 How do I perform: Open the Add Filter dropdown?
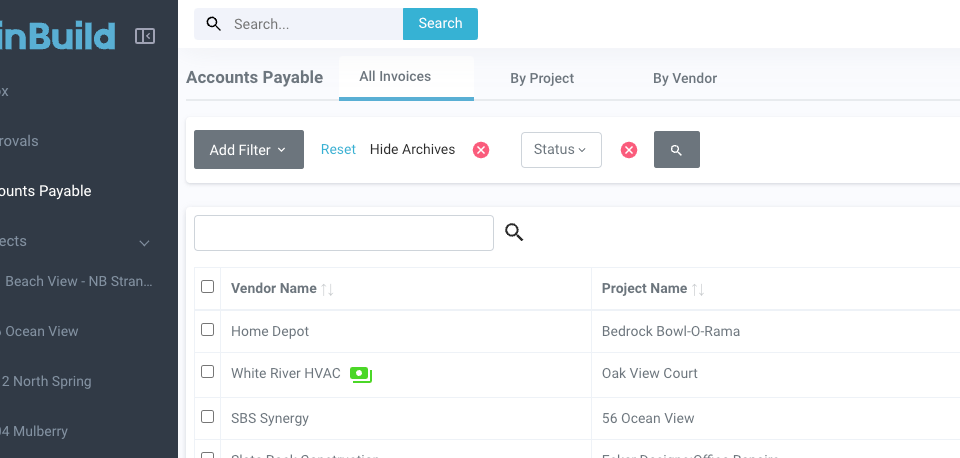[249, 150]
